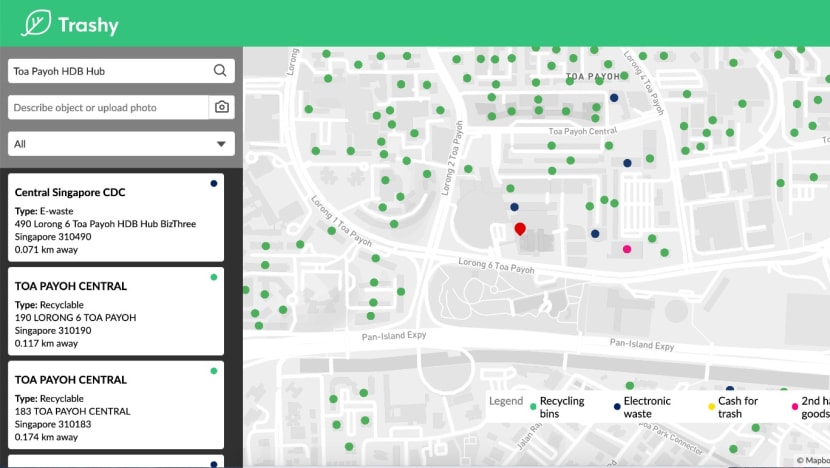Click the Lorong 6 Toa Payoh road label
Viewport: 830px width, 468px height.
pyautogui.click(x=496, y=266)
